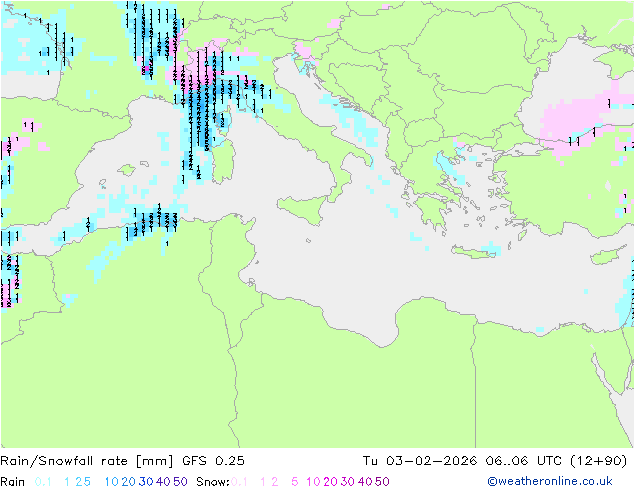Click the date "Tu 03-02-2026" text

(420, 461)
